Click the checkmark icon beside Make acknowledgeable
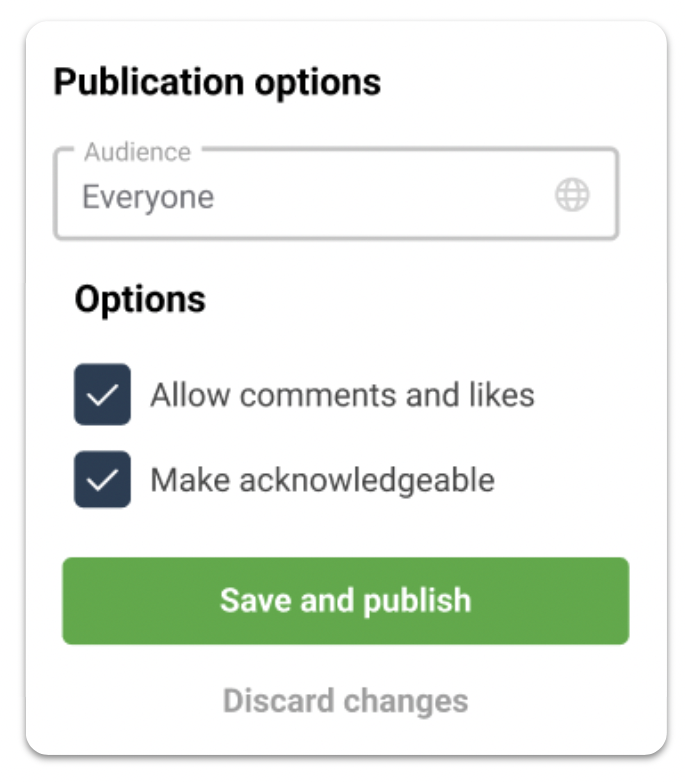The width and height of the screenshot is (686, 782). coord(102,480)
